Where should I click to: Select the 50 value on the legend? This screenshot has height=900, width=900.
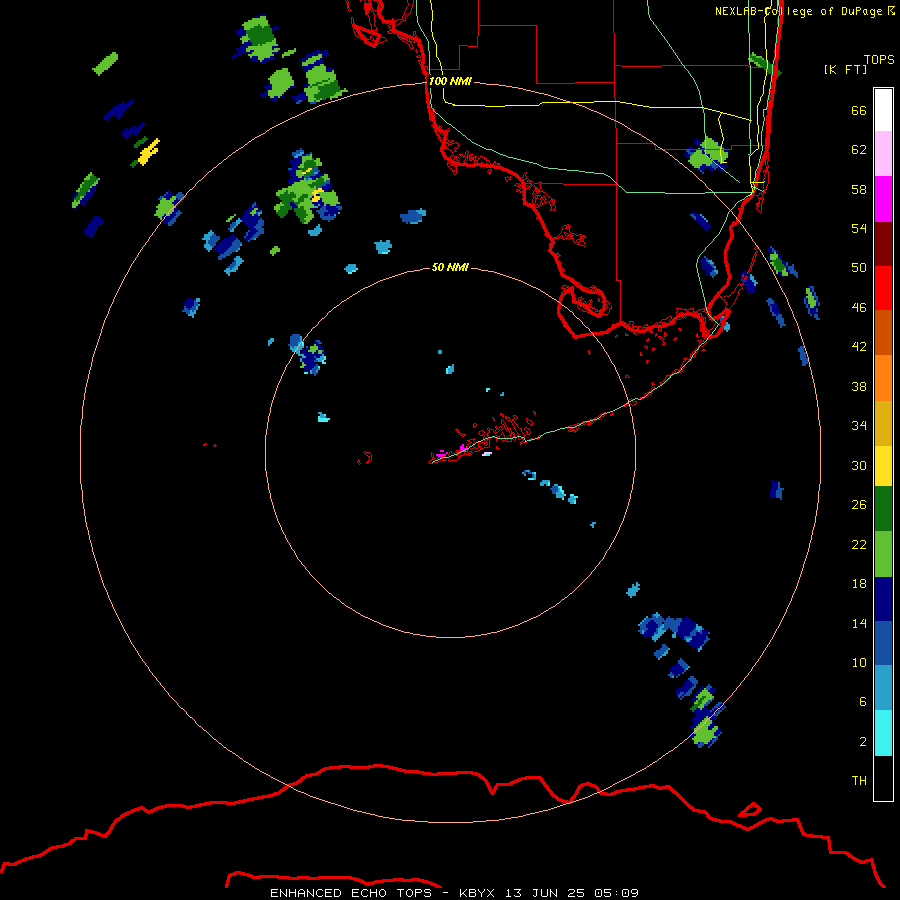pos(859,268)
